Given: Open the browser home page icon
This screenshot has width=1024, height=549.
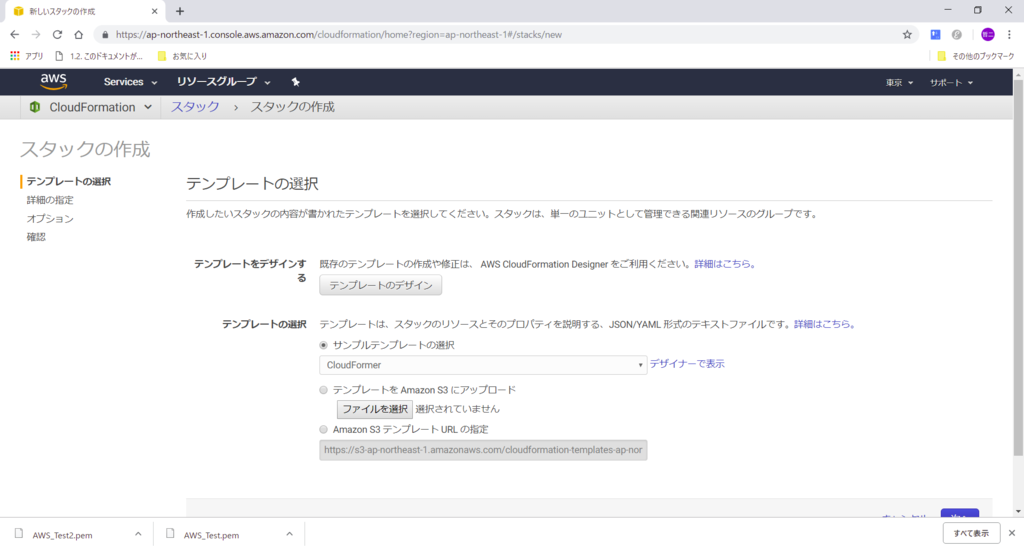Looking at the screenshot, I should click(x=78, y=35).
